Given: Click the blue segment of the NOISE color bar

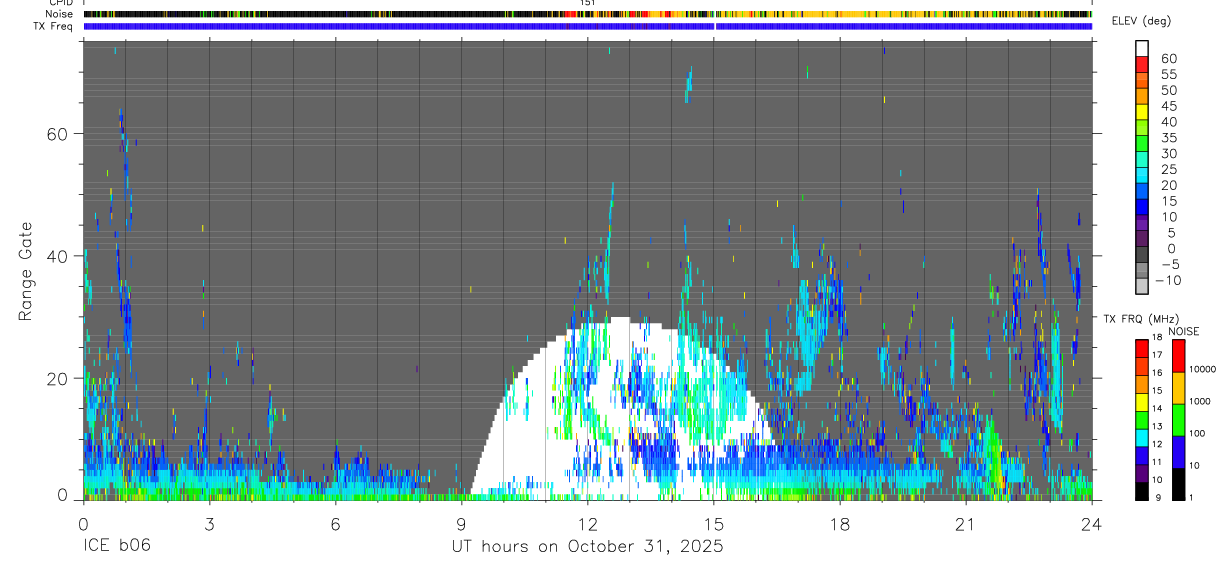Looking at the screenshot, I should 1178,452.
